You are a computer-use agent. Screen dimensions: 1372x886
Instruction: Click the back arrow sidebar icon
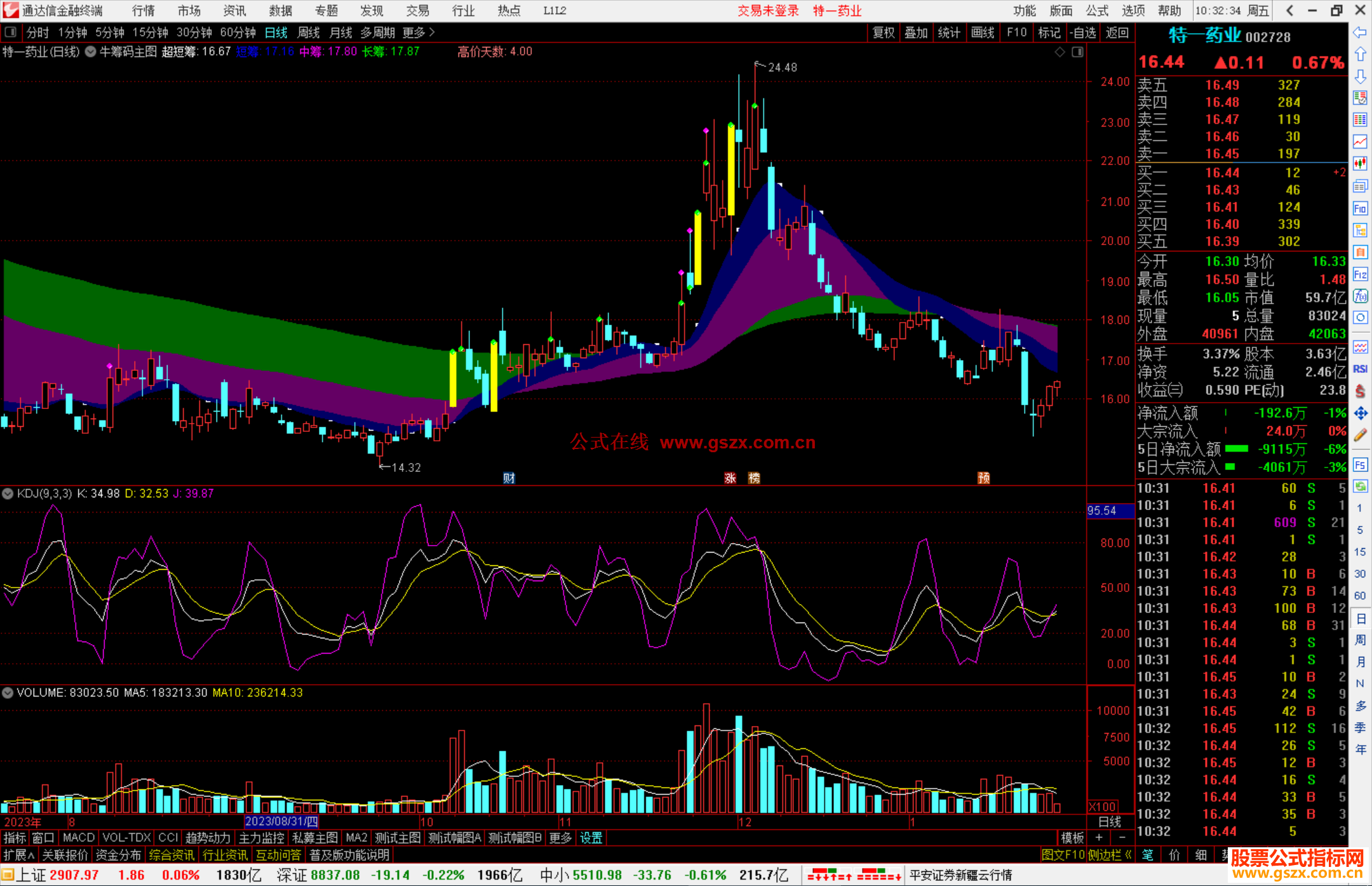point(1360,32)
